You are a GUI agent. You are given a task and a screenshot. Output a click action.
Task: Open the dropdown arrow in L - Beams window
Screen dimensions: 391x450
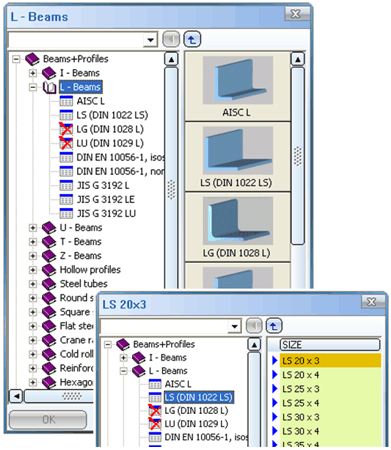pyautogui.click(x=151, y=40)
